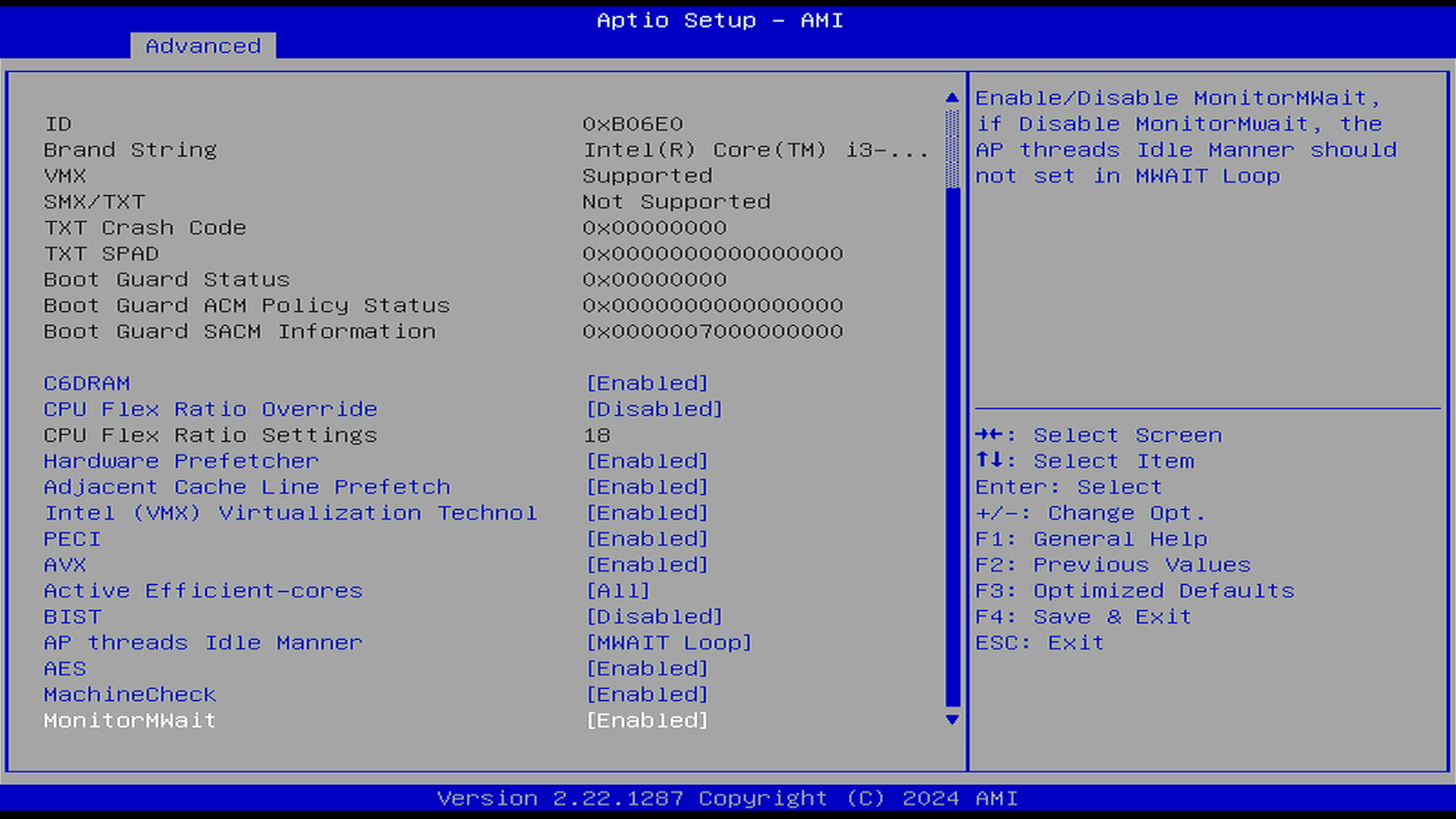Click Adjacent Cache Line Prefetch label

pyautogui.click(x=247, y=487)
